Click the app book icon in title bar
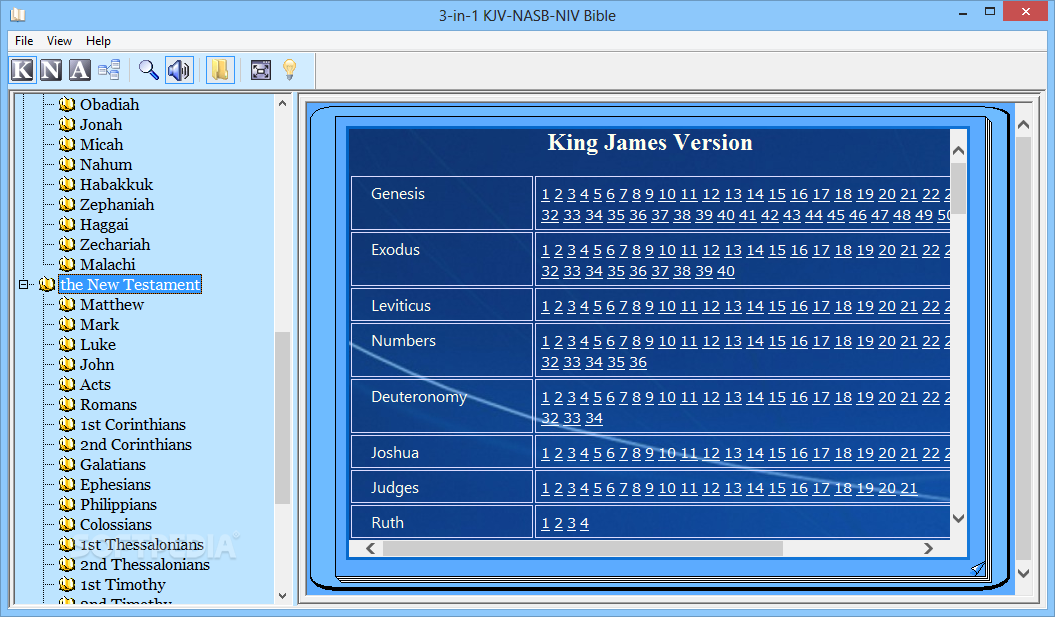The image size is (1055, 617). coord(17,15)
